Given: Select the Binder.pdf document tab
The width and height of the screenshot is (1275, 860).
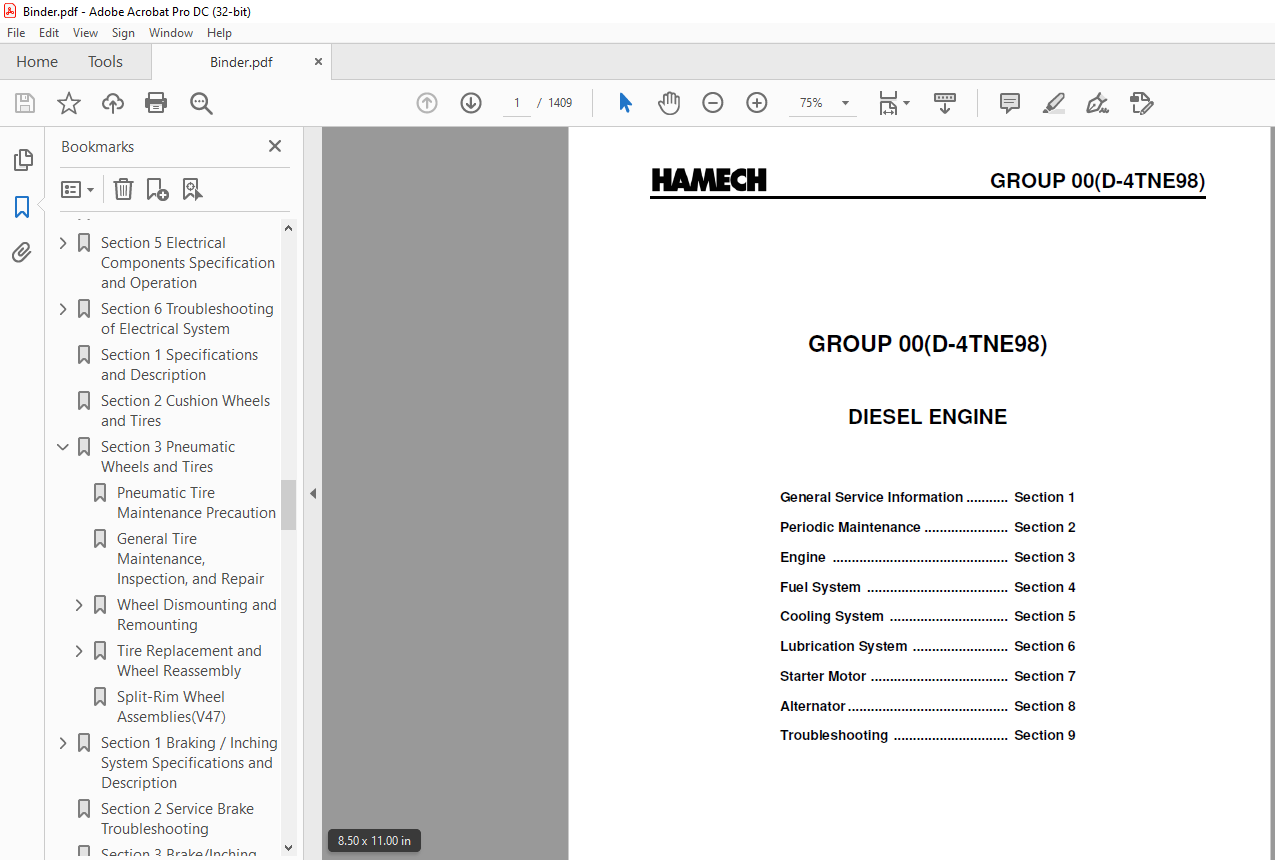Looking at the screenshot, I should [x=241, y=62].
